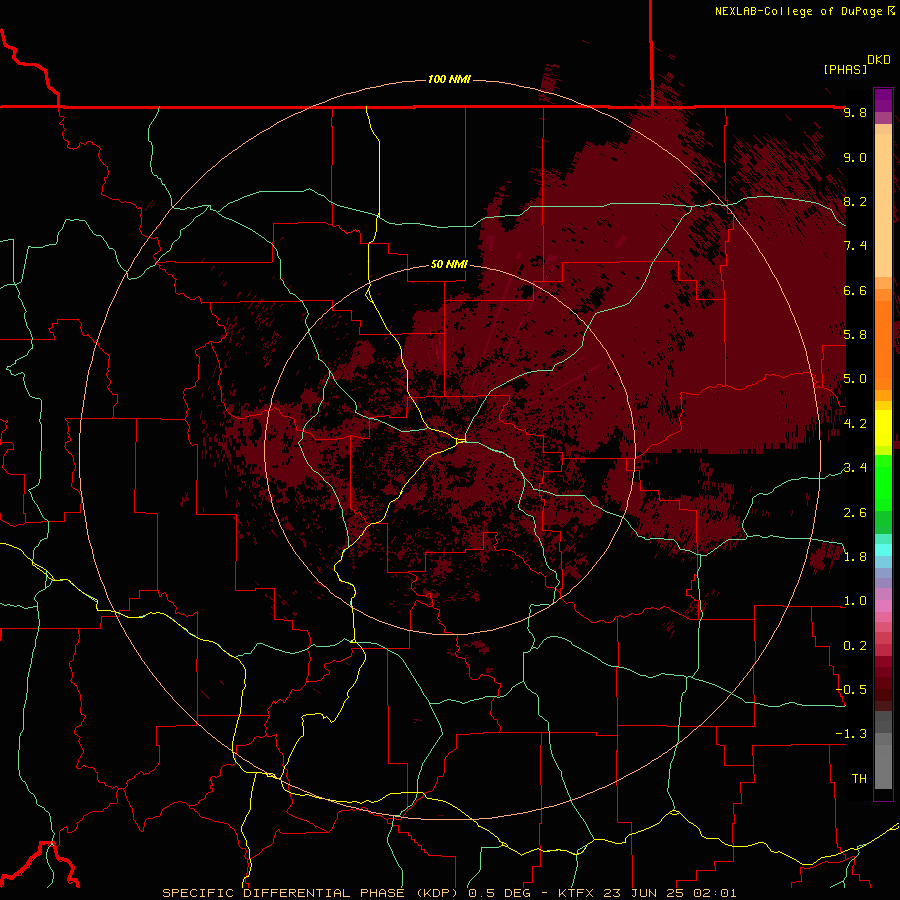Click the 8.2 colorbar scale label
This screenshot has width=900, height=900.
point(855,201)
